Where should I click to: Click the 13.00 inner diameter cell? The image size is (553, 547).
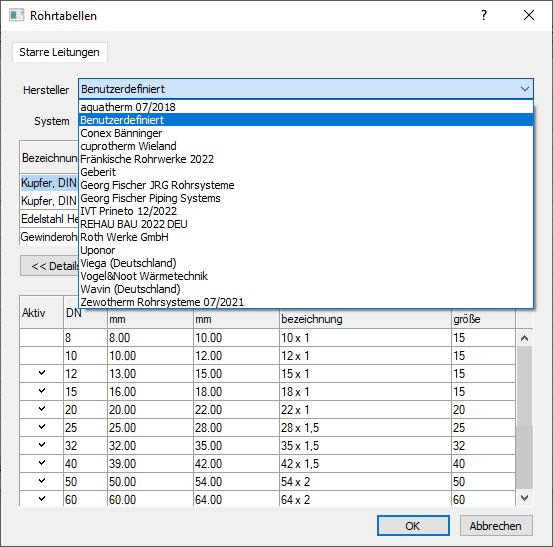point(150,373)
